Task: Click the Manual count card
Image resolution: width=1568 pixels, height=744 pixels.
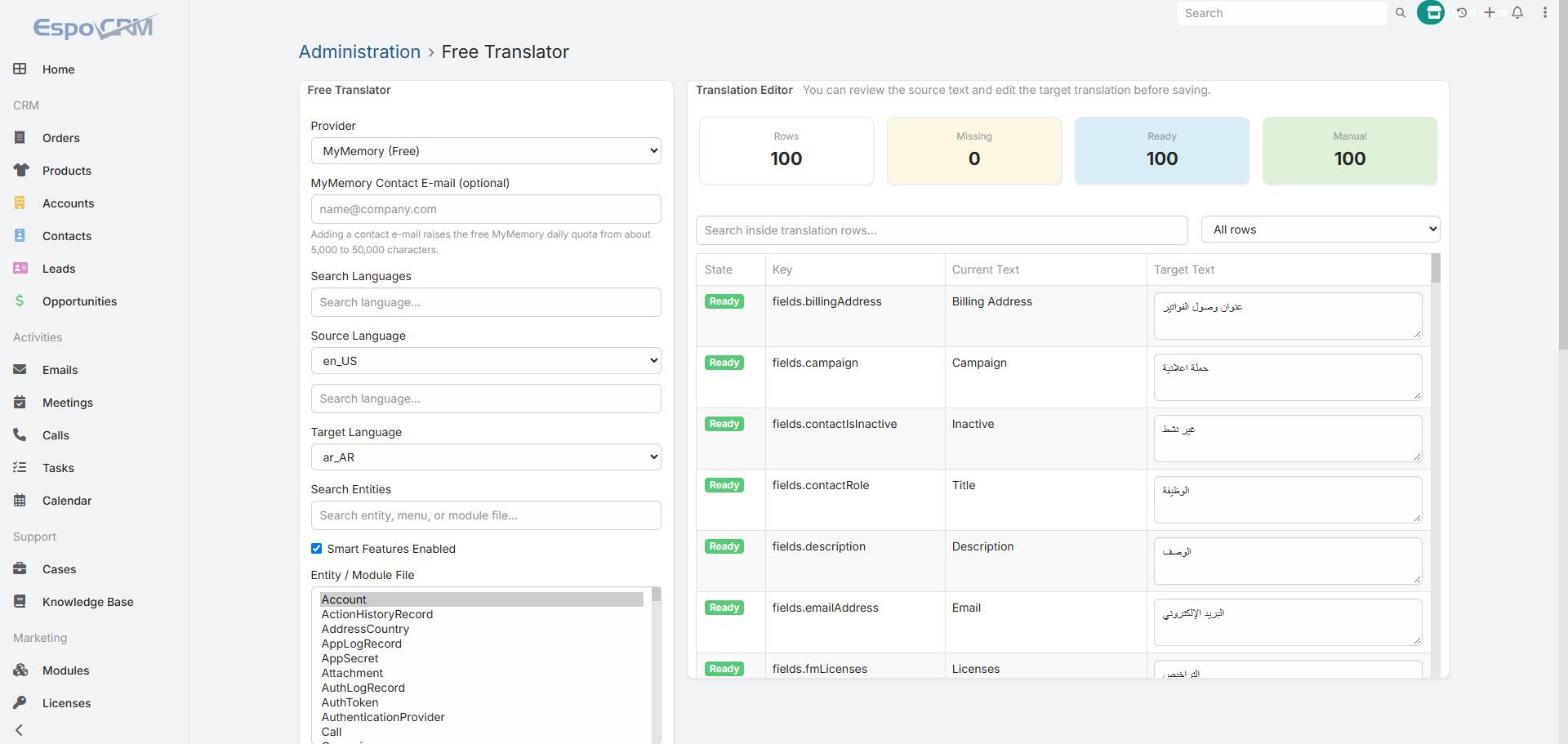Action: tap(1350, 151)
